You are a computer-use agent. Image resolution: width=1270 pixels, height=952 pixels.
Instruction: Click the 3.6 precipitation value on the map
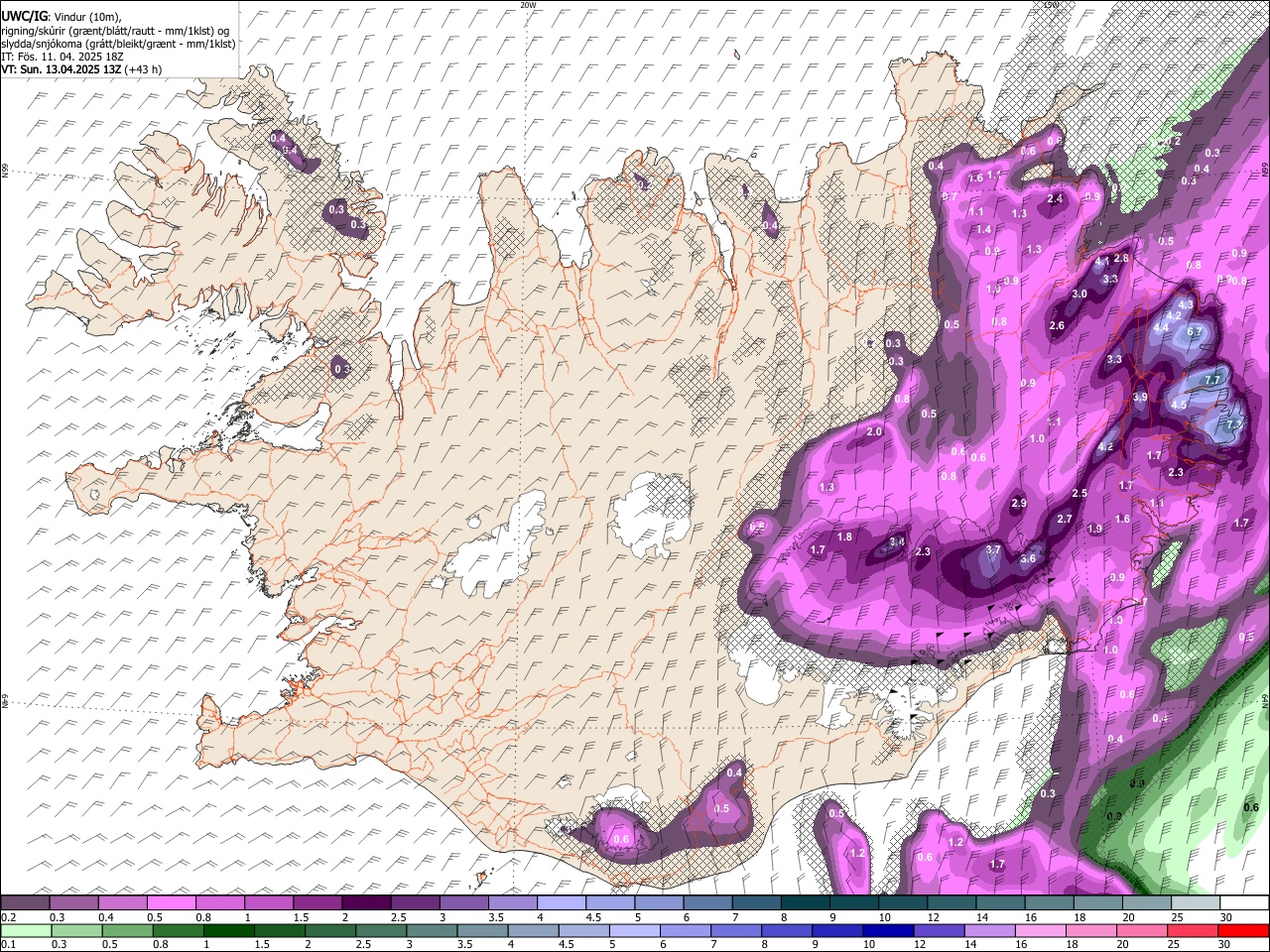pos(1028,559)
